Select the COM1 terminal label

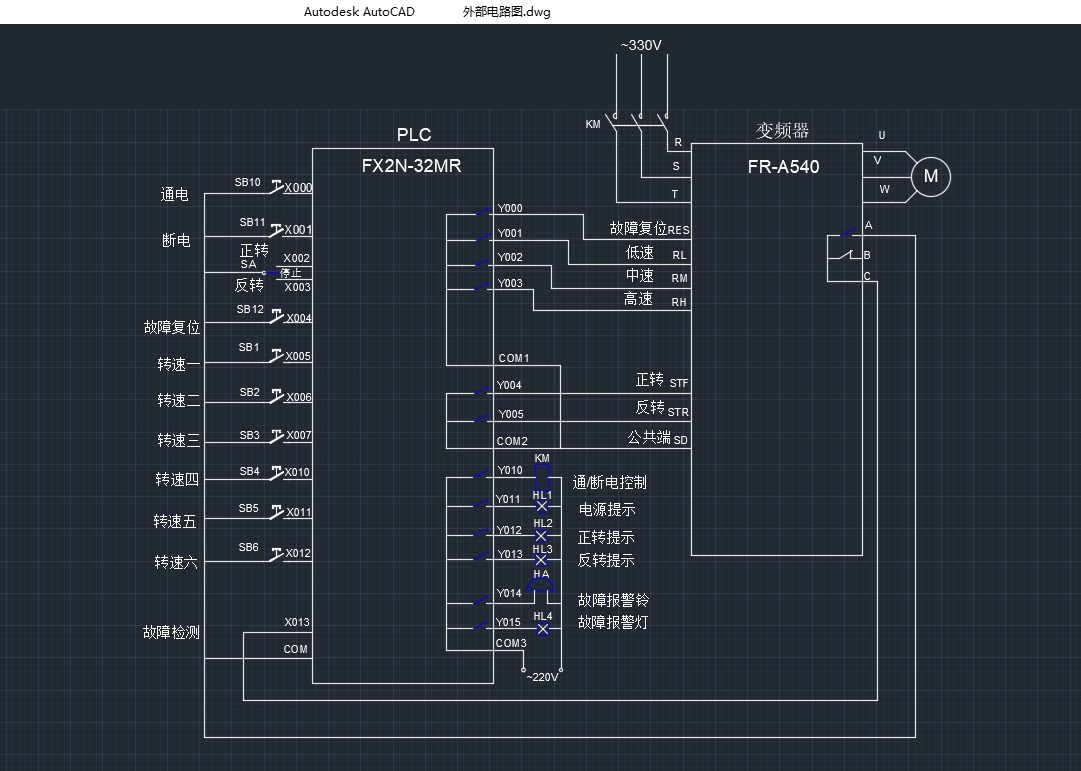coord(514,359)
